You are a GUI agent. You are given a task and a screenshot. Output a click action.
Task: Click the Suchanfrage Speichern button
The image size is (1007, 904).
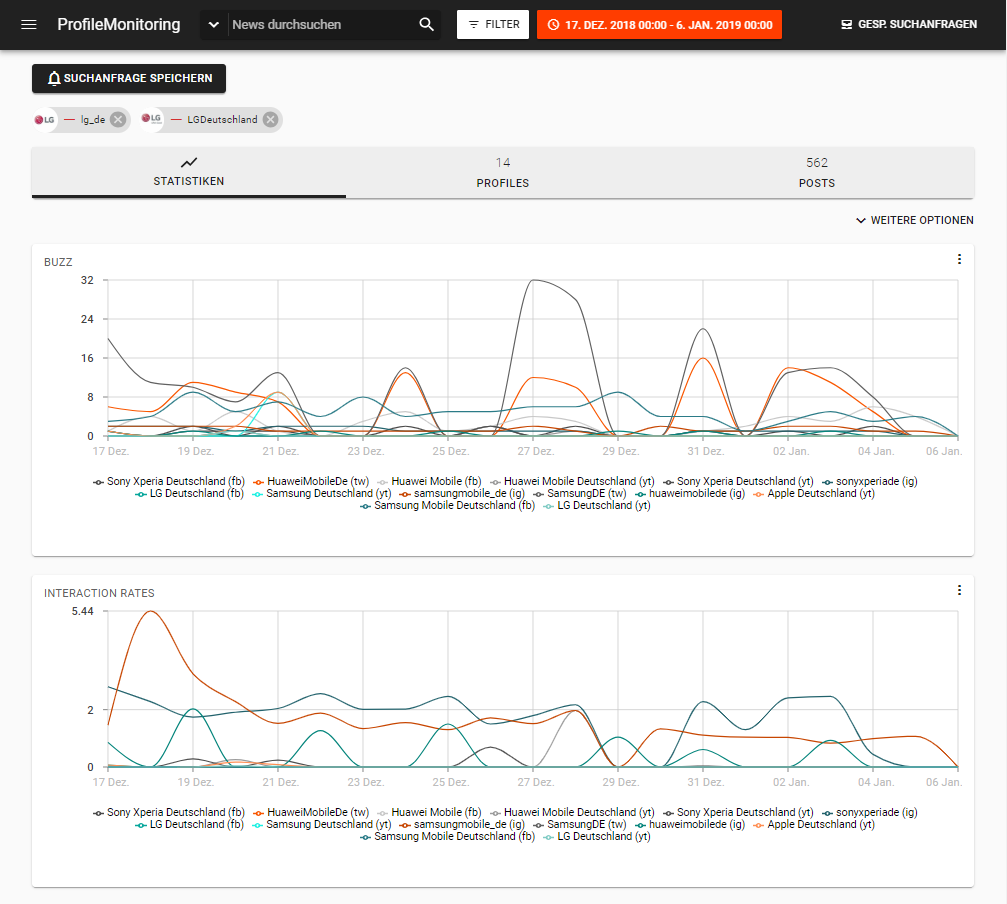[x=129, y=78]
